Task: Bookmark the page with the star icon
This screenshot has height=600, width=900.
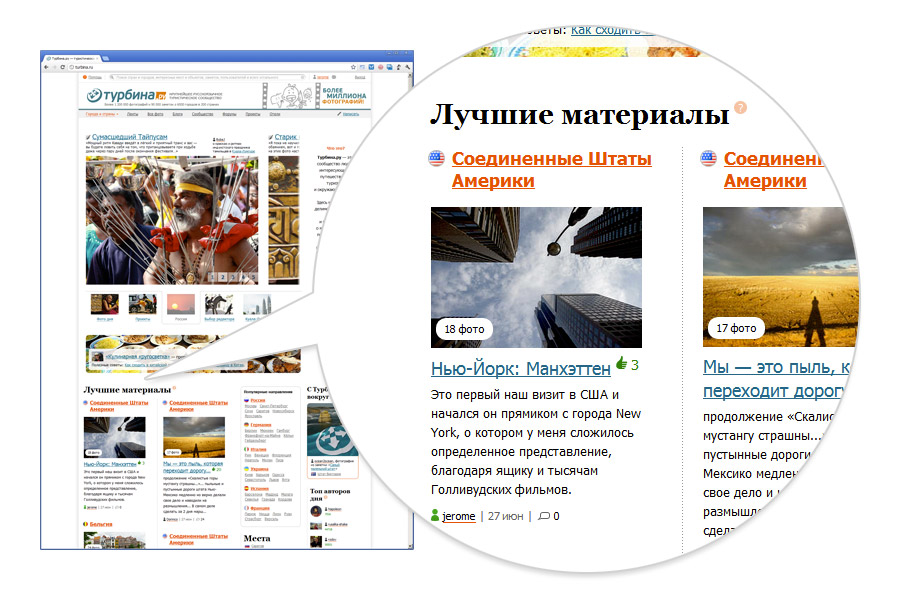Action: (x=354, y=67)
